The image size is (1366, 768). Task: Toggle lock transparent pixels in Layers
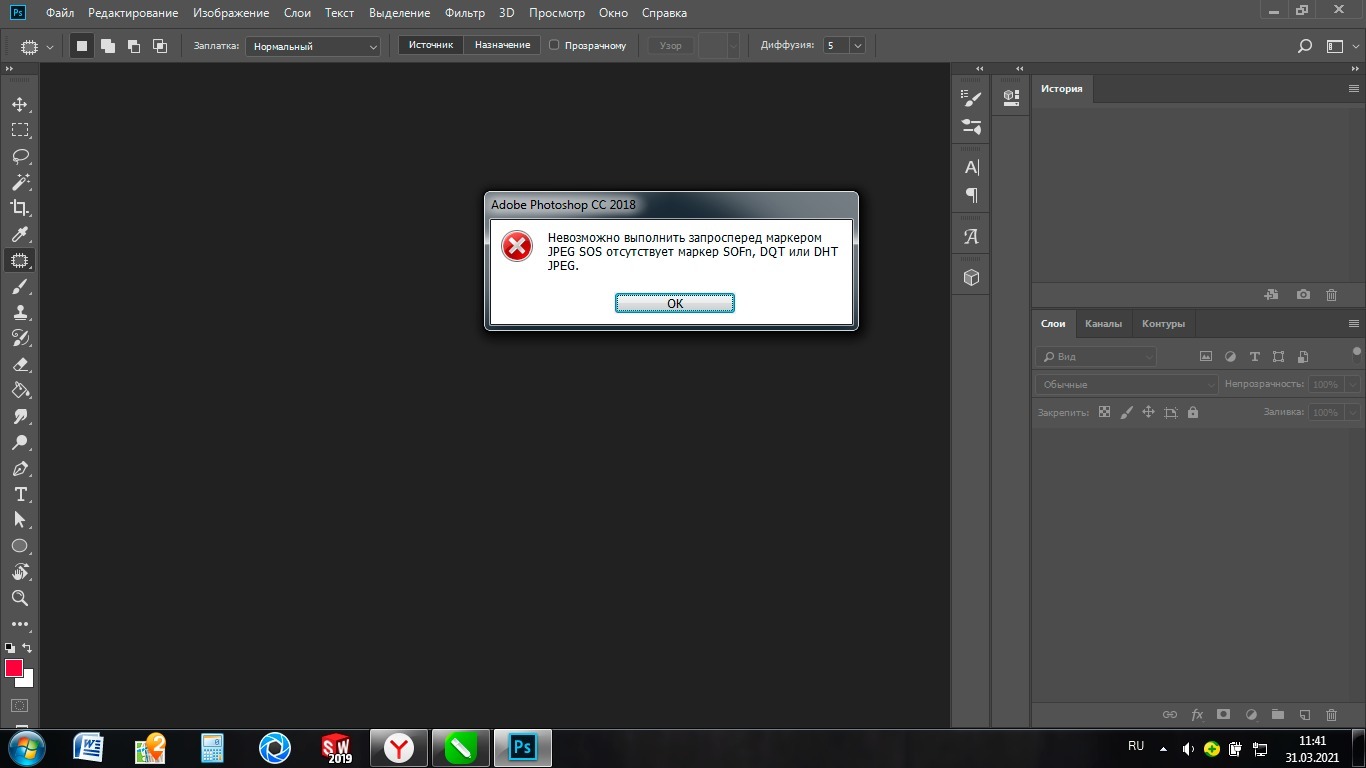pos(1104,412)
